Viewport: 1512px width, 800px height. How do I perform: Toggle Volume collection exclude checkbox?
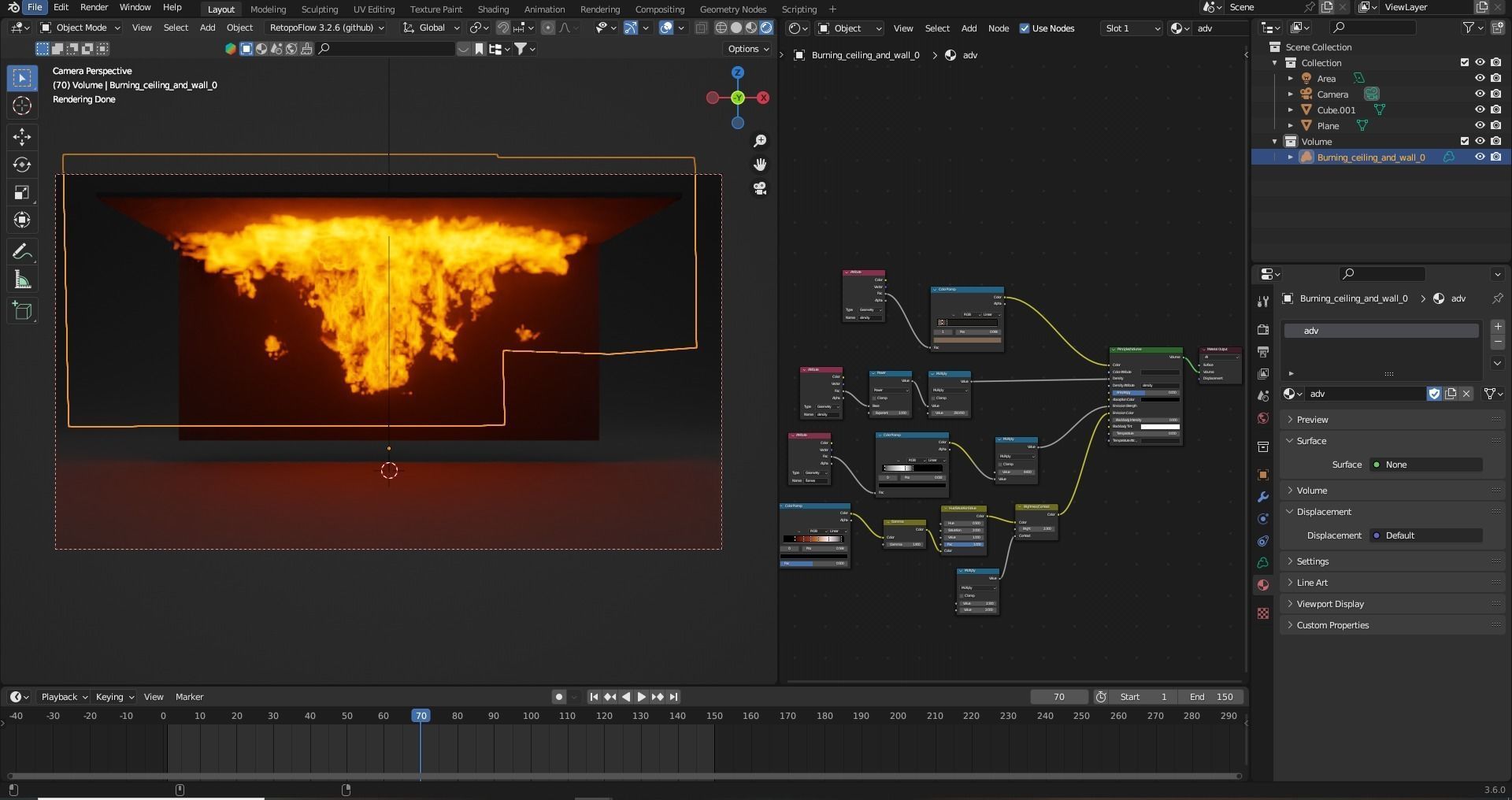1465,142
